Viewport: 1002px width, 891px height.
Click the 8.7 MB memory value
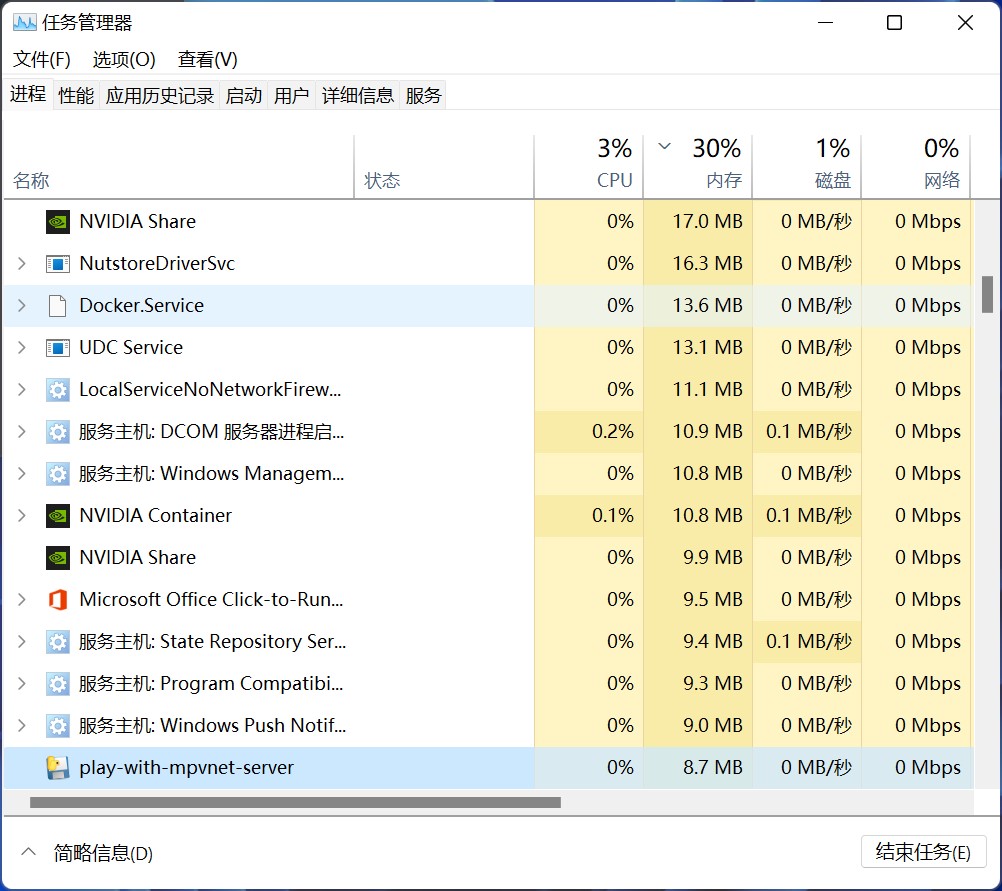pos(713,767)
